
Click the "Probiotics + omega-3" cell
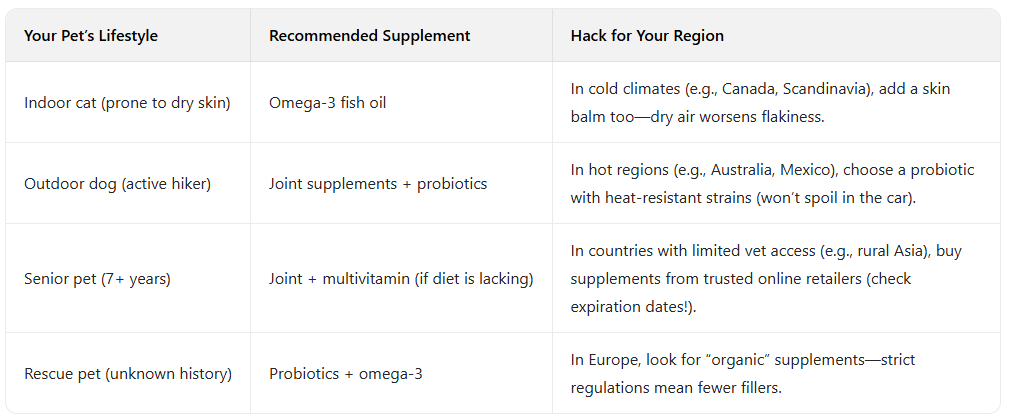[346, 374]
